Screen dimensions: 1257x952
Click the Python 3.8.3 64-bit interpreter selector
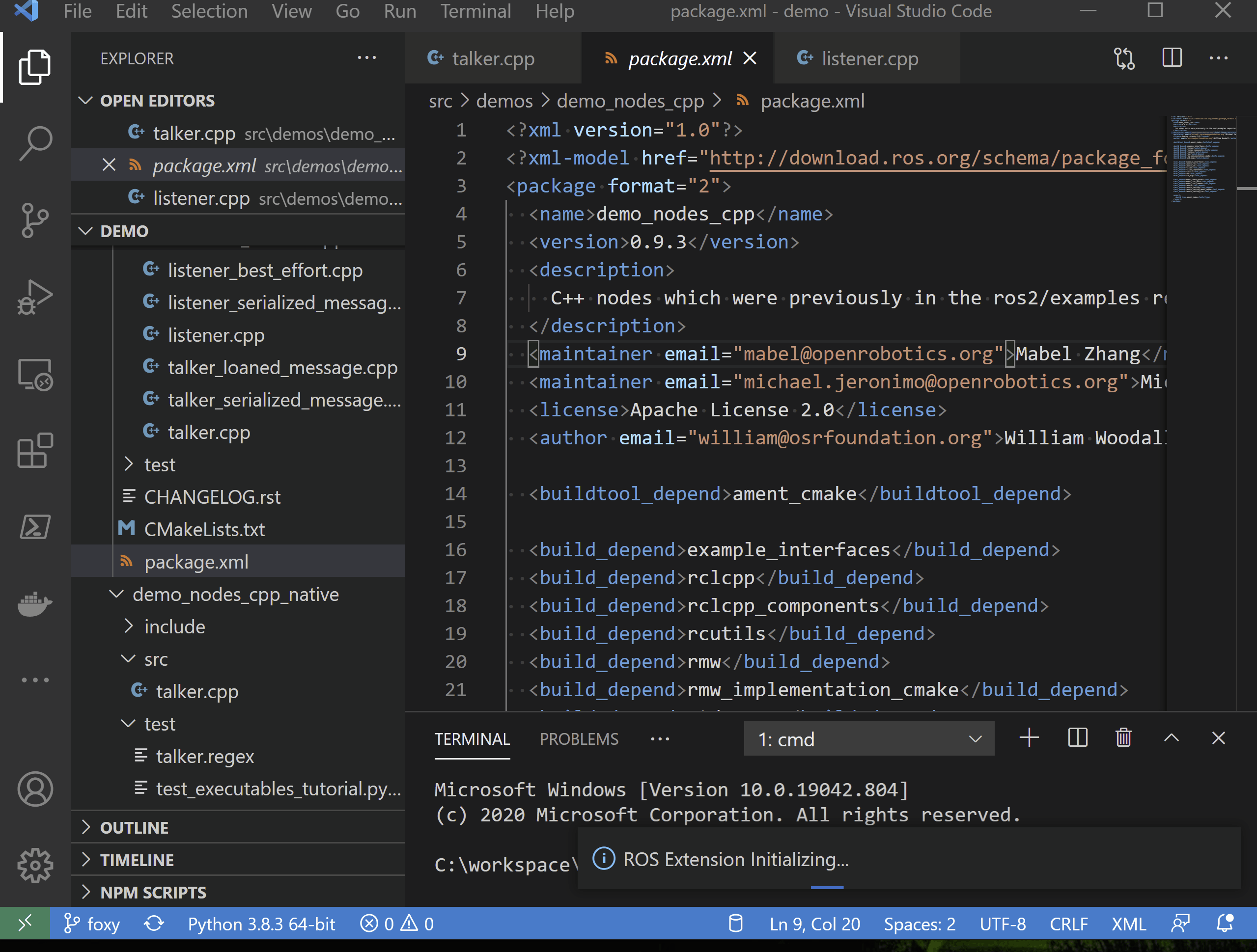261,924
